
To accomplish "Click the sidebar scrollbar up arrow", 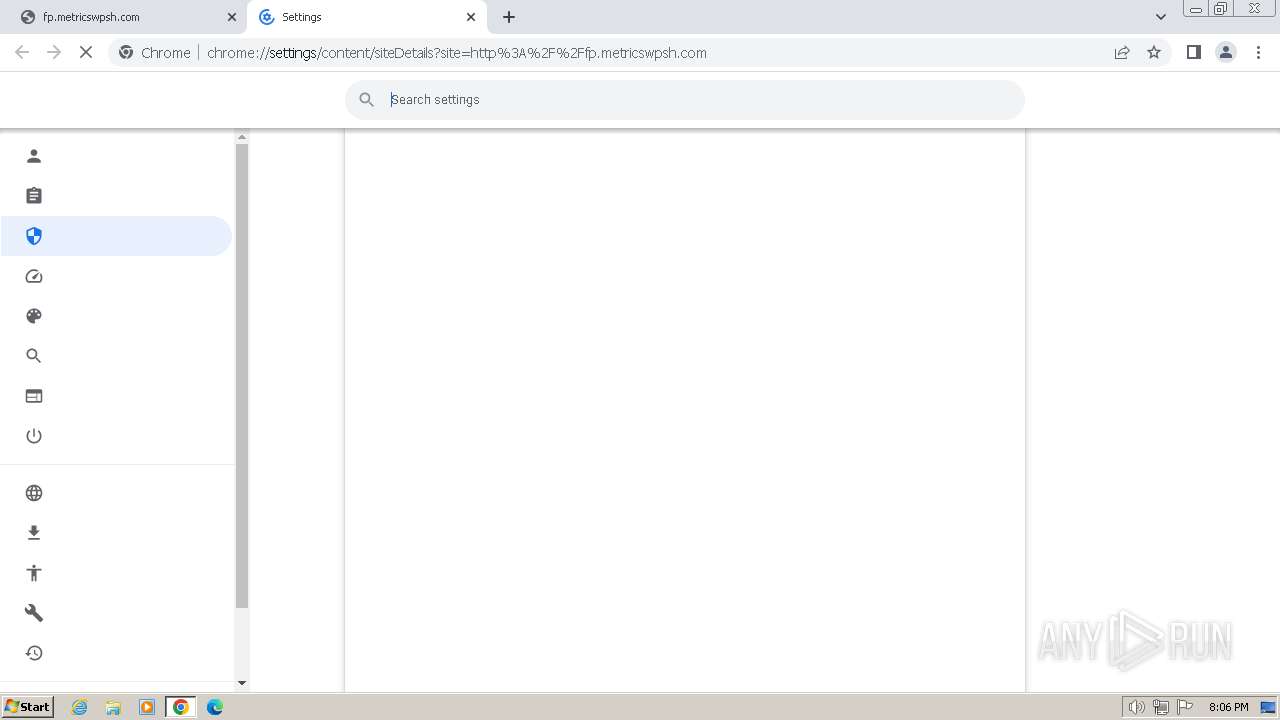I will point(241,136).
